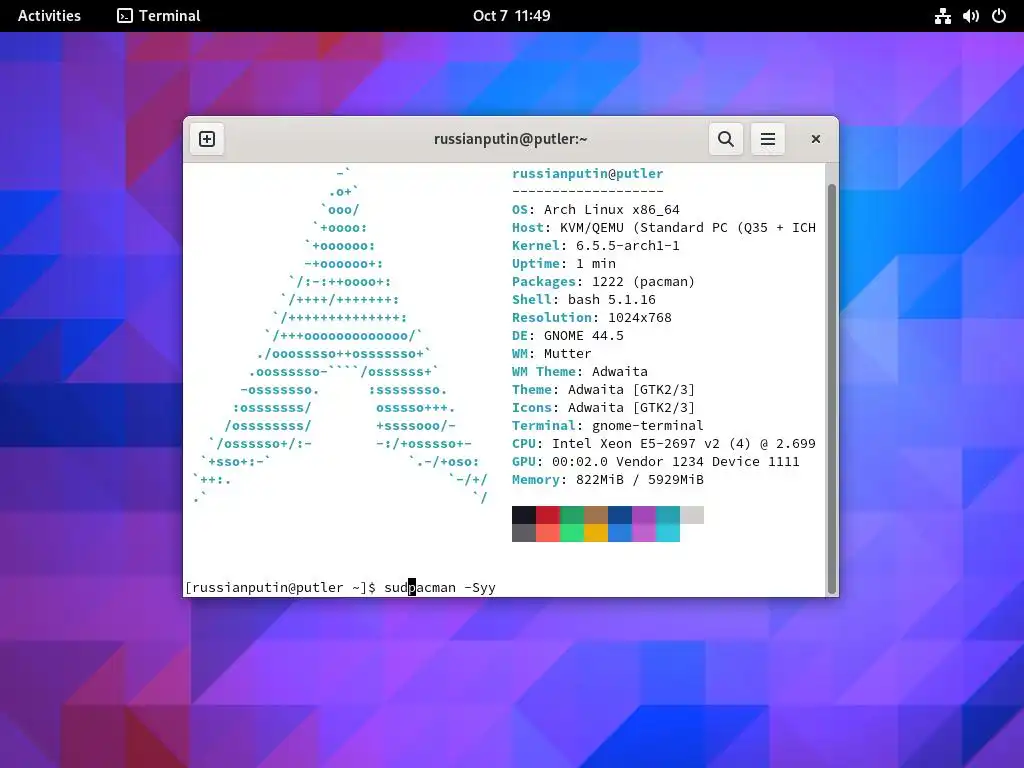Click the 'Kernel: 6.5.5-arch1-1' line
1024x768 pixels.
pyautogui.click(x=596, y=246)
